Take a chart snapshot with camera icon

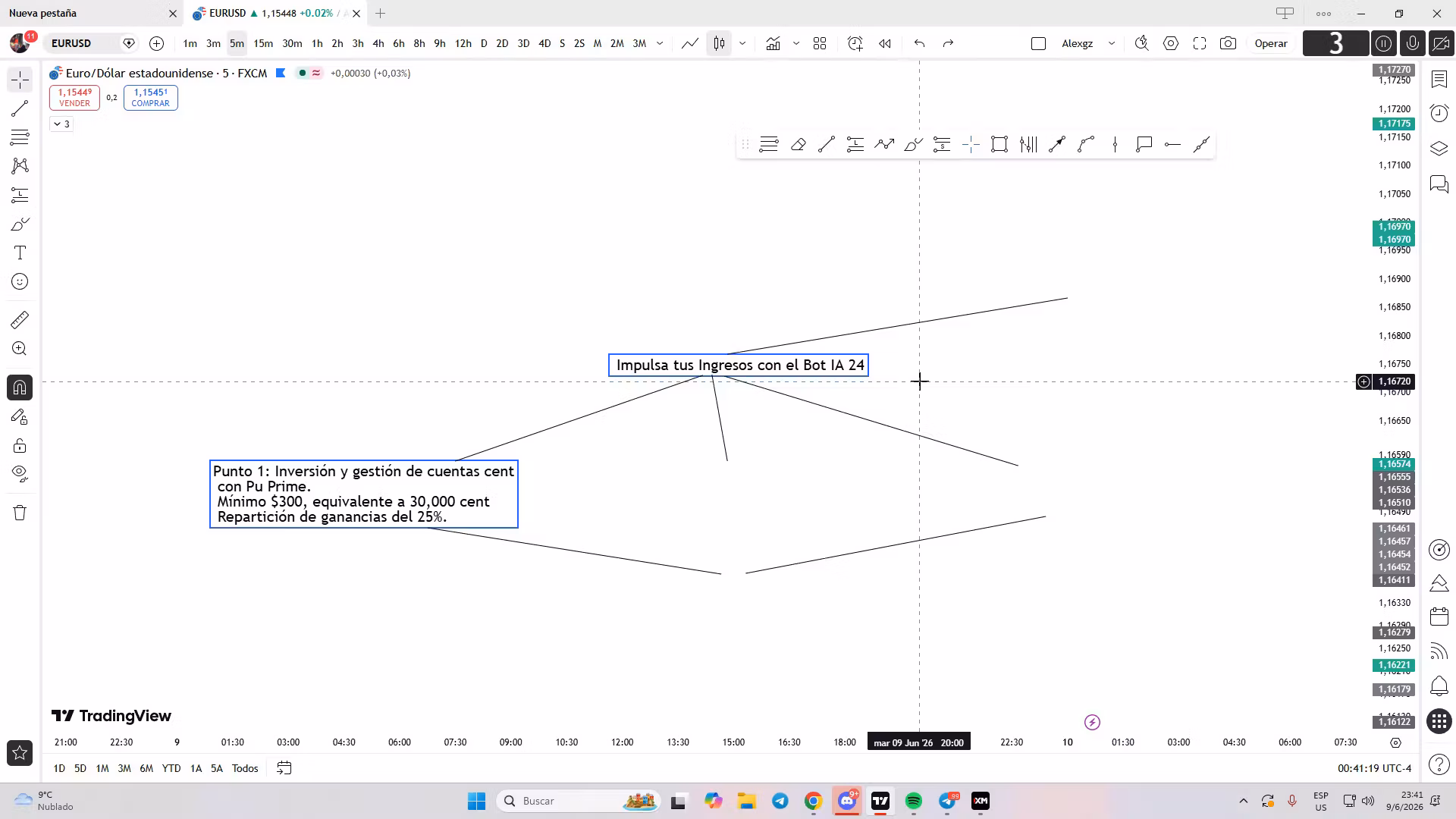click(x=1228, y=43)
